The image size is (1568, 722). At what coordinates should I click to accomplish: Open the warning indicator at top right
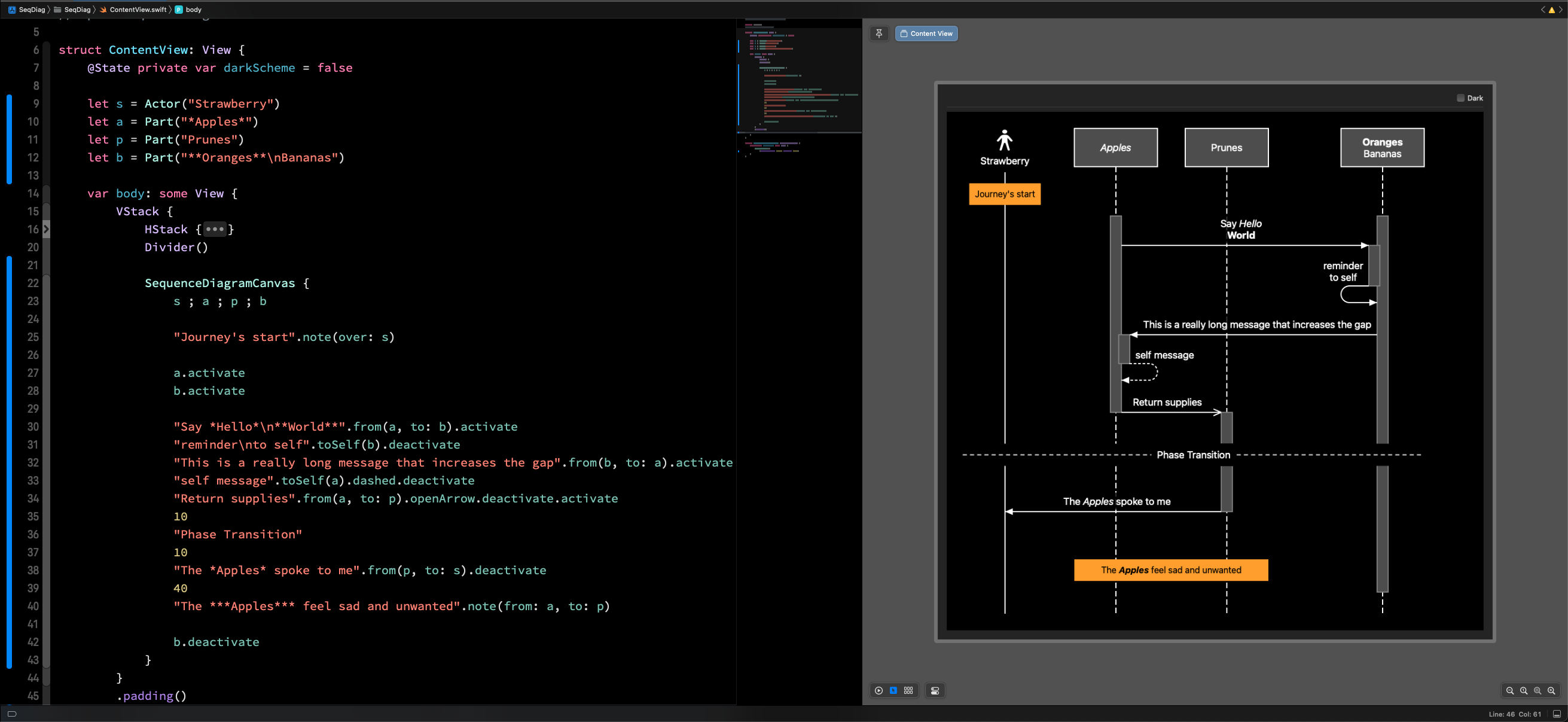point(1553,10)
